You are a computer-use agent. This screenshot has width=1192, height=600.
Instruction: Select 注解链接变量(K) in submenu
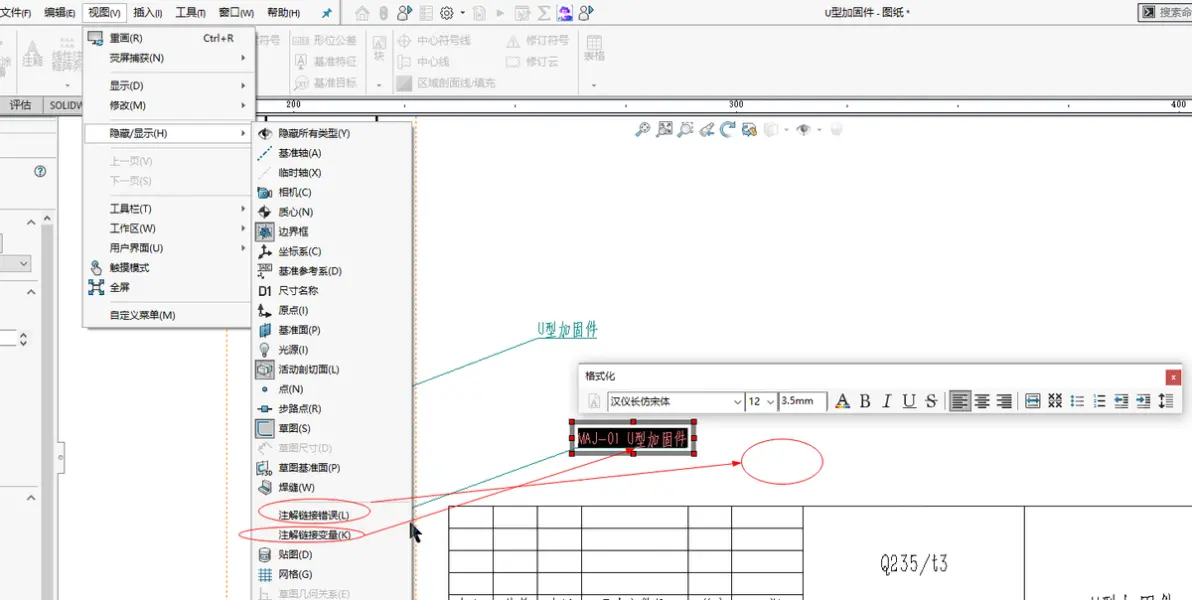[332, 535]
